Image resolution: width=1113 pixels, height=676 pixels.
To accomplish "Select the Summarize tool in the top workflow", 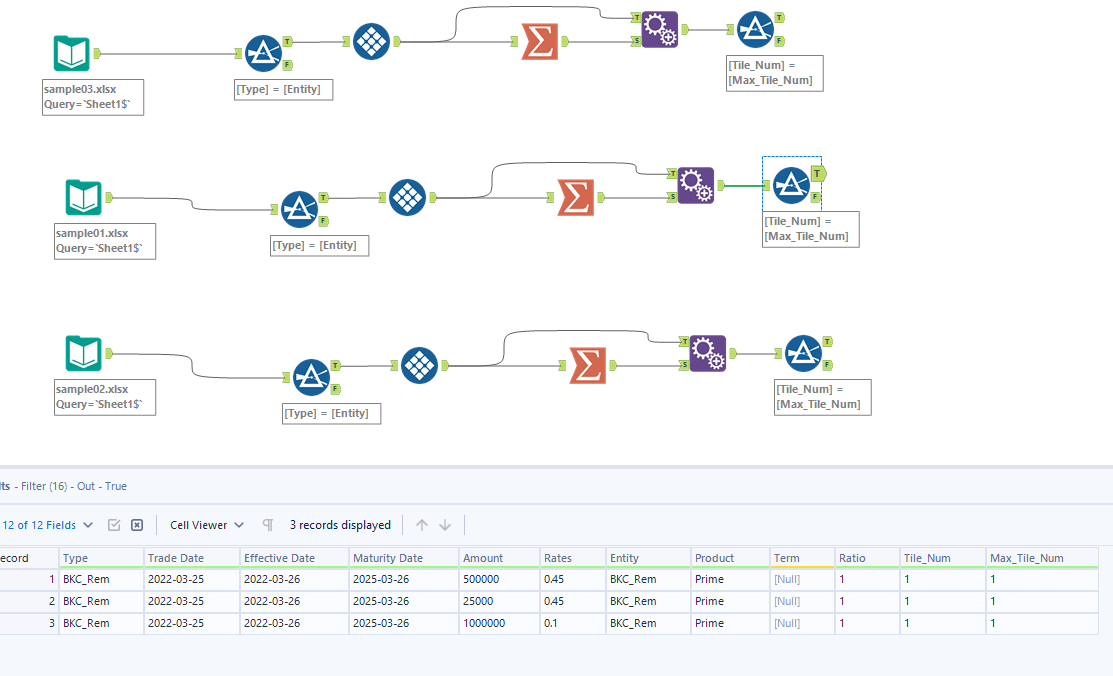I will click(x=540, y=42).
